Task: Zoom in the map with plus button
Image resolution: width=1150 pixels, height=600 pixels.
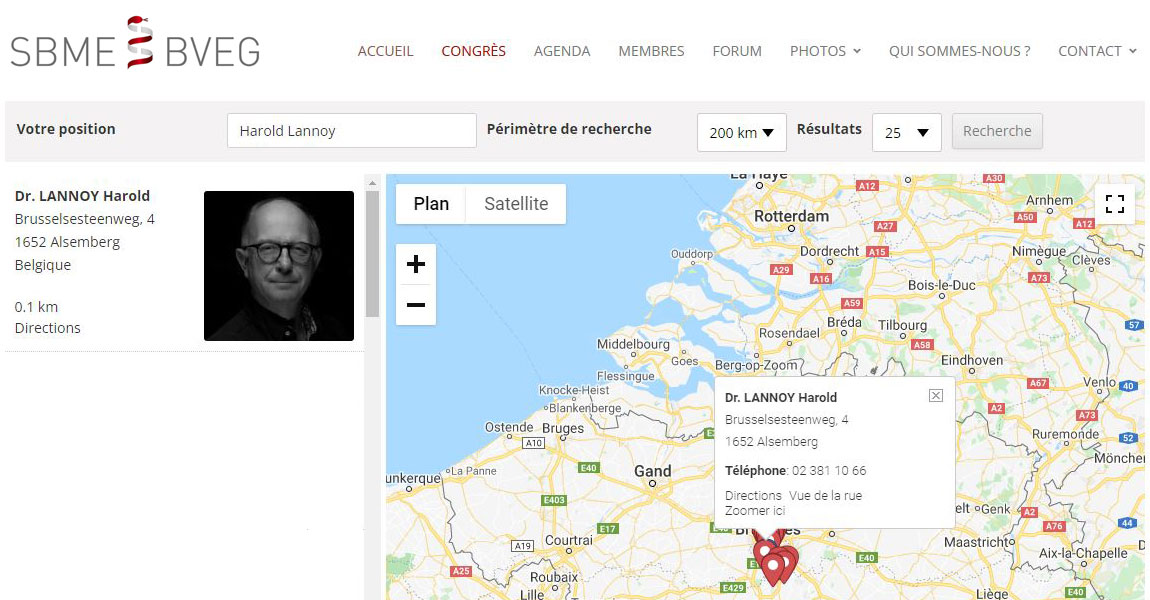Action: tap(416, 264)
